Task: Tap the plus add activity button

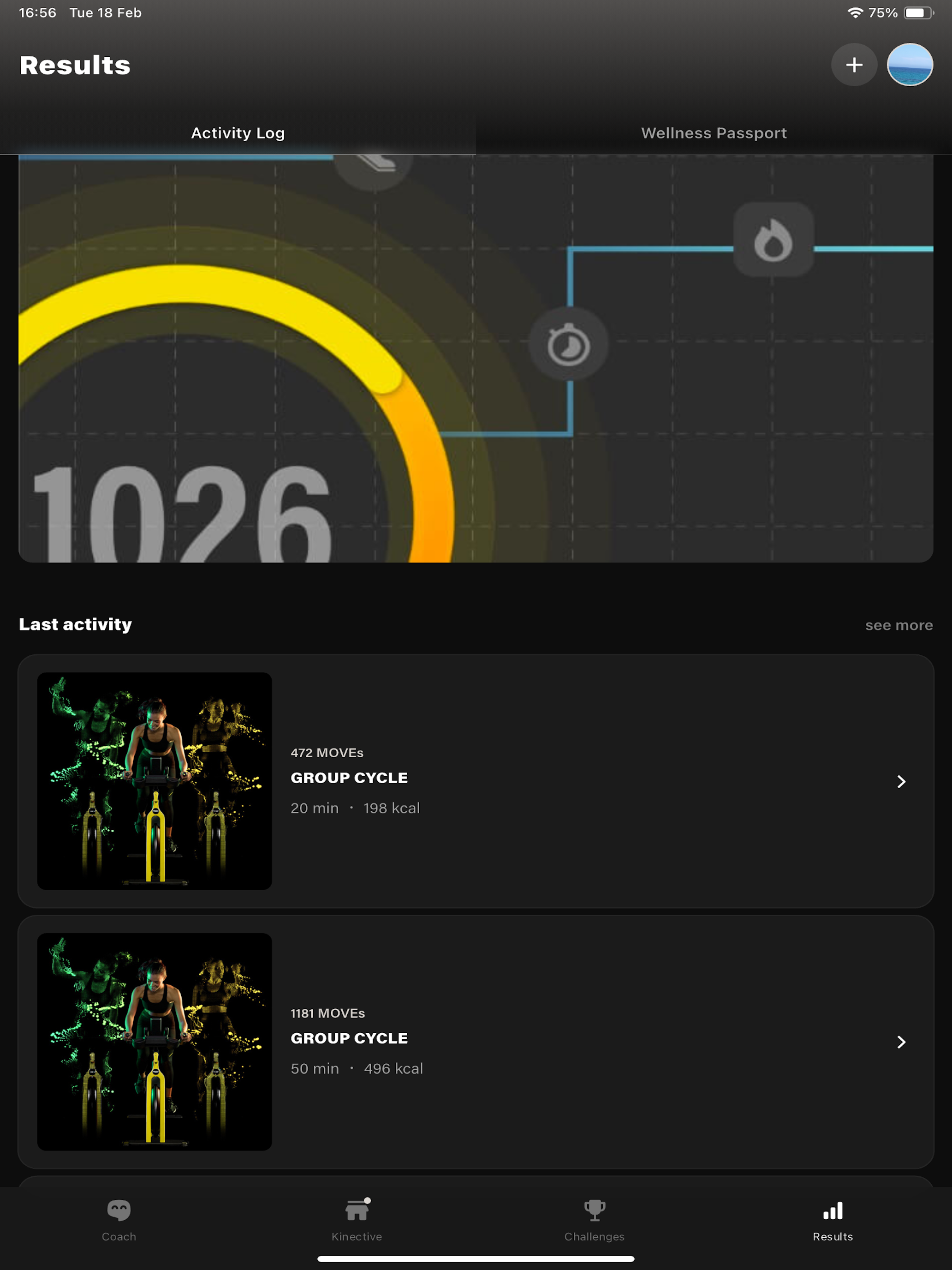Action: click(854, 65)
